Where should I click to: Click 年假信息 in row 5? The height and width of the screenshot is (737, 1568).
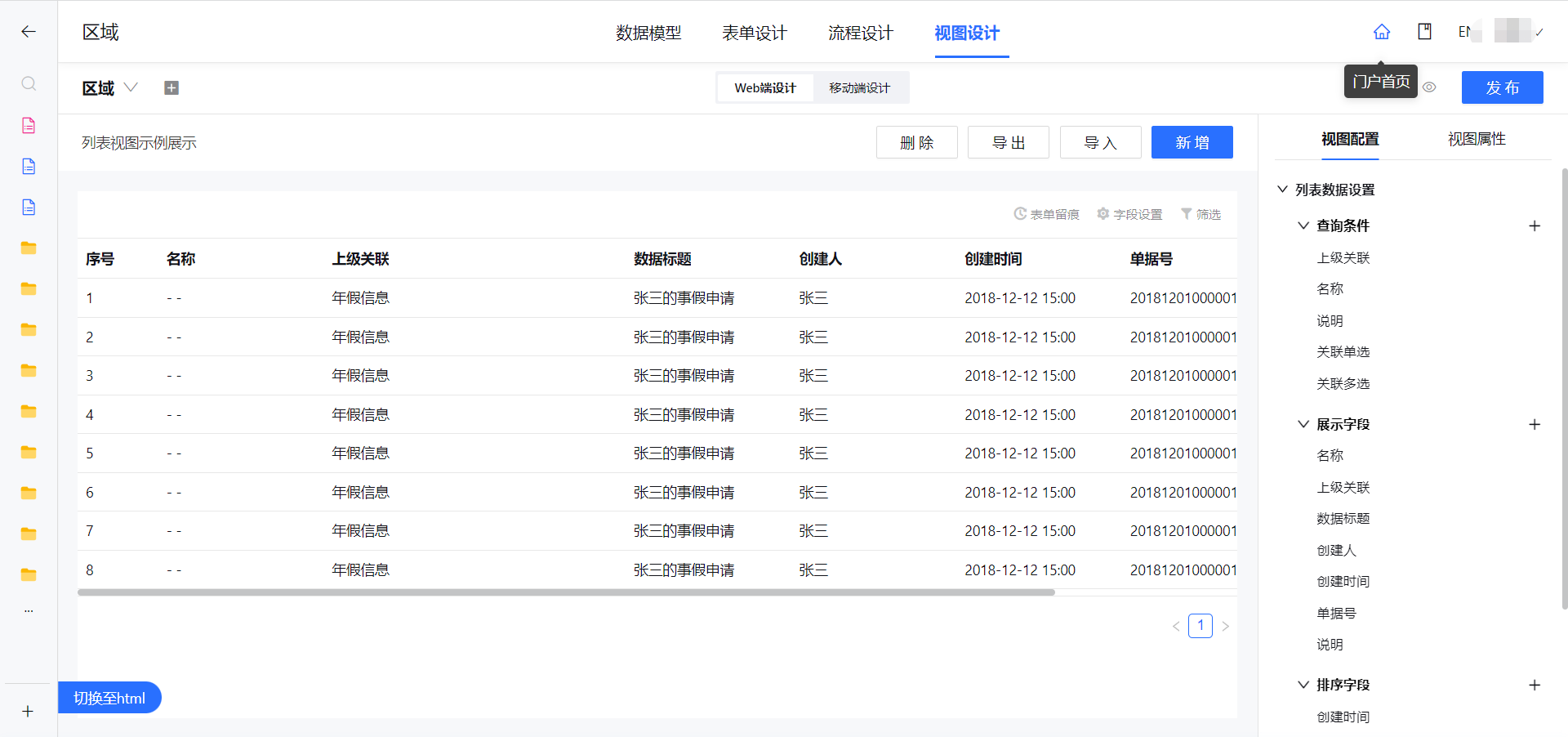(x=360, y=453)
